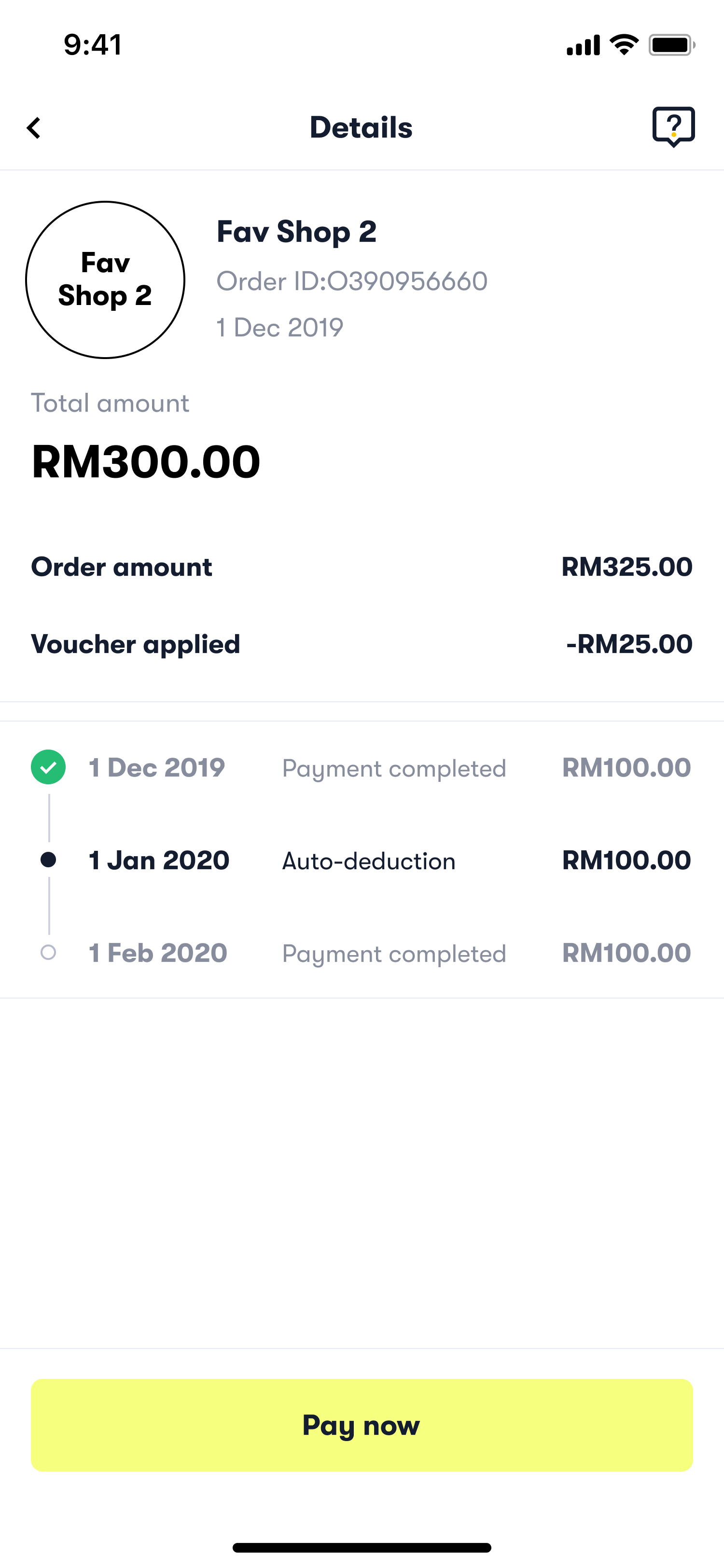The width and height of the screenshot is (724, 1568).
Task: Open the help question-mark chat icon
Action: [x=673, y=126]
